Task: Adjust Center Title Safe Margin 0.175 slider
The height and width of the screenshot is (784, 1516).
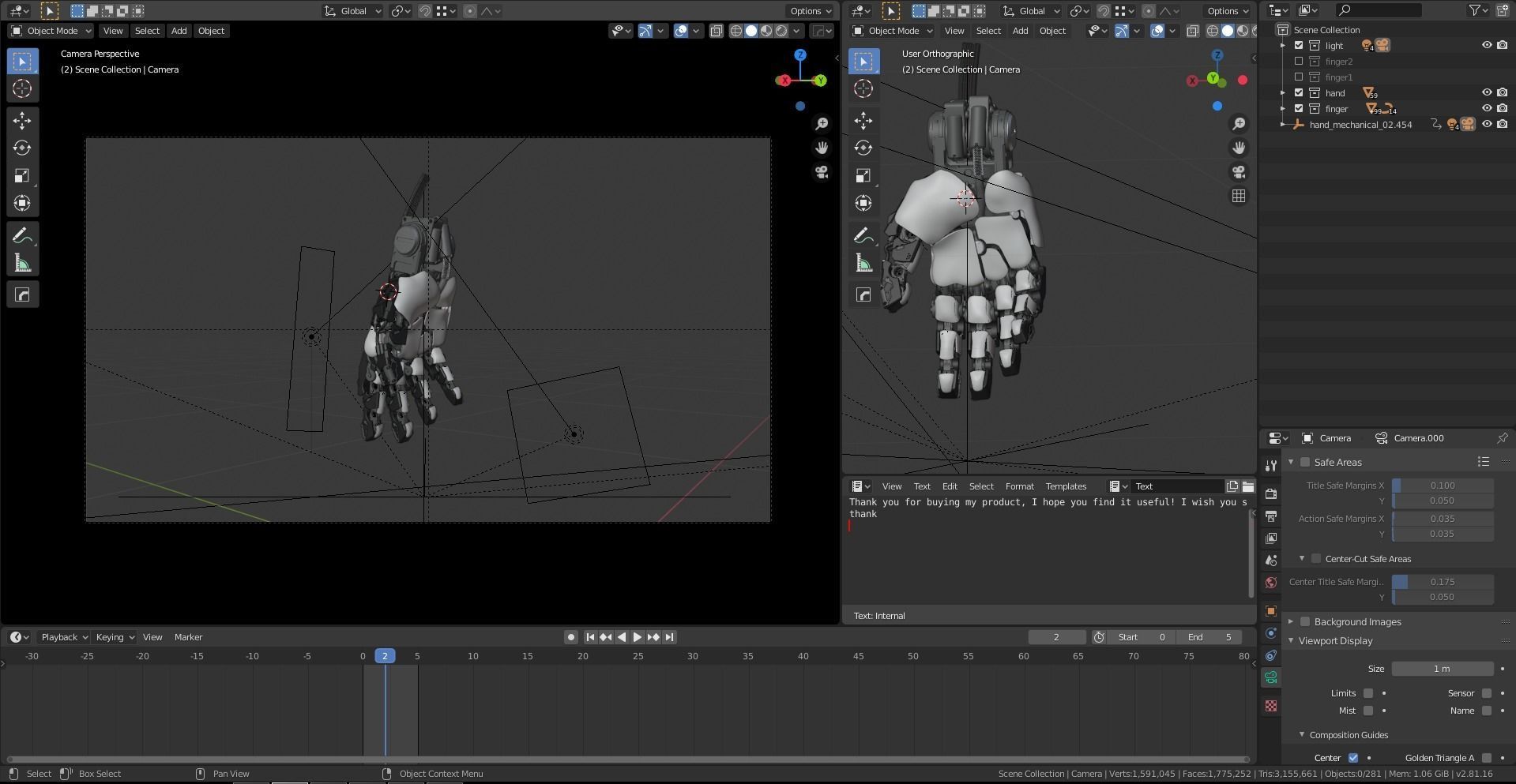Action: pos(1443,582)
